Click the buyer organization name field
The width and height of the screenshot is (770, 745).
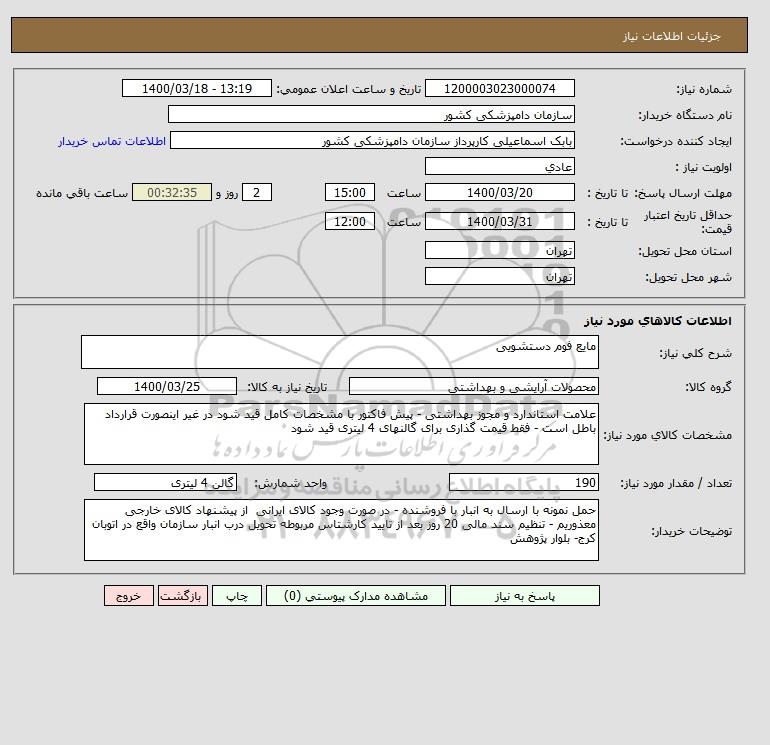[x=371, y=114]
